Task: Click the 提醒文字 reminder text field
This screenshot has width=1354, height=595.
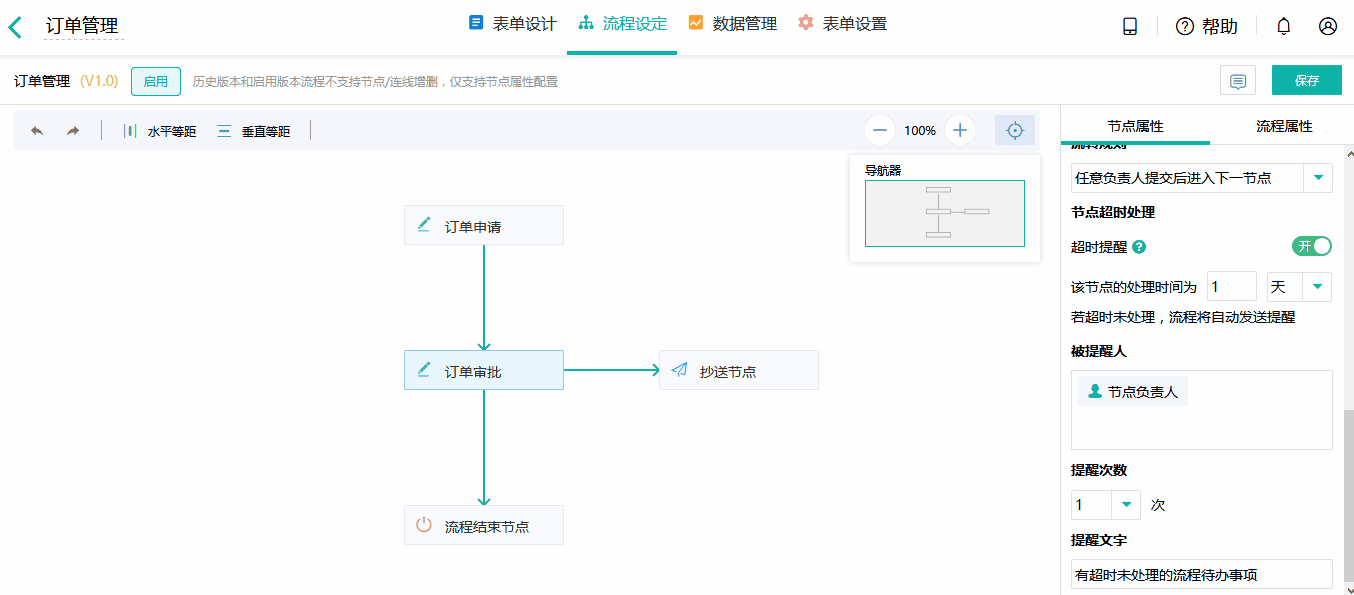Action: (x=1201, y=574)
